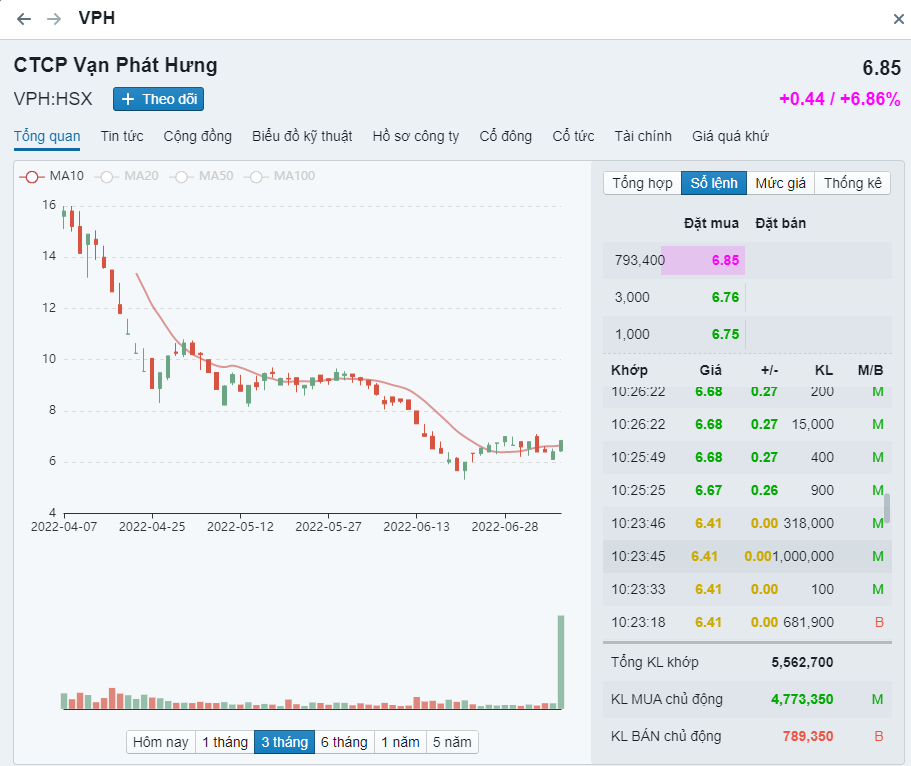The height and width of the screenshot is (766, 911).
Task: Enable the MA20 moving average line
Action: (127, 176)
